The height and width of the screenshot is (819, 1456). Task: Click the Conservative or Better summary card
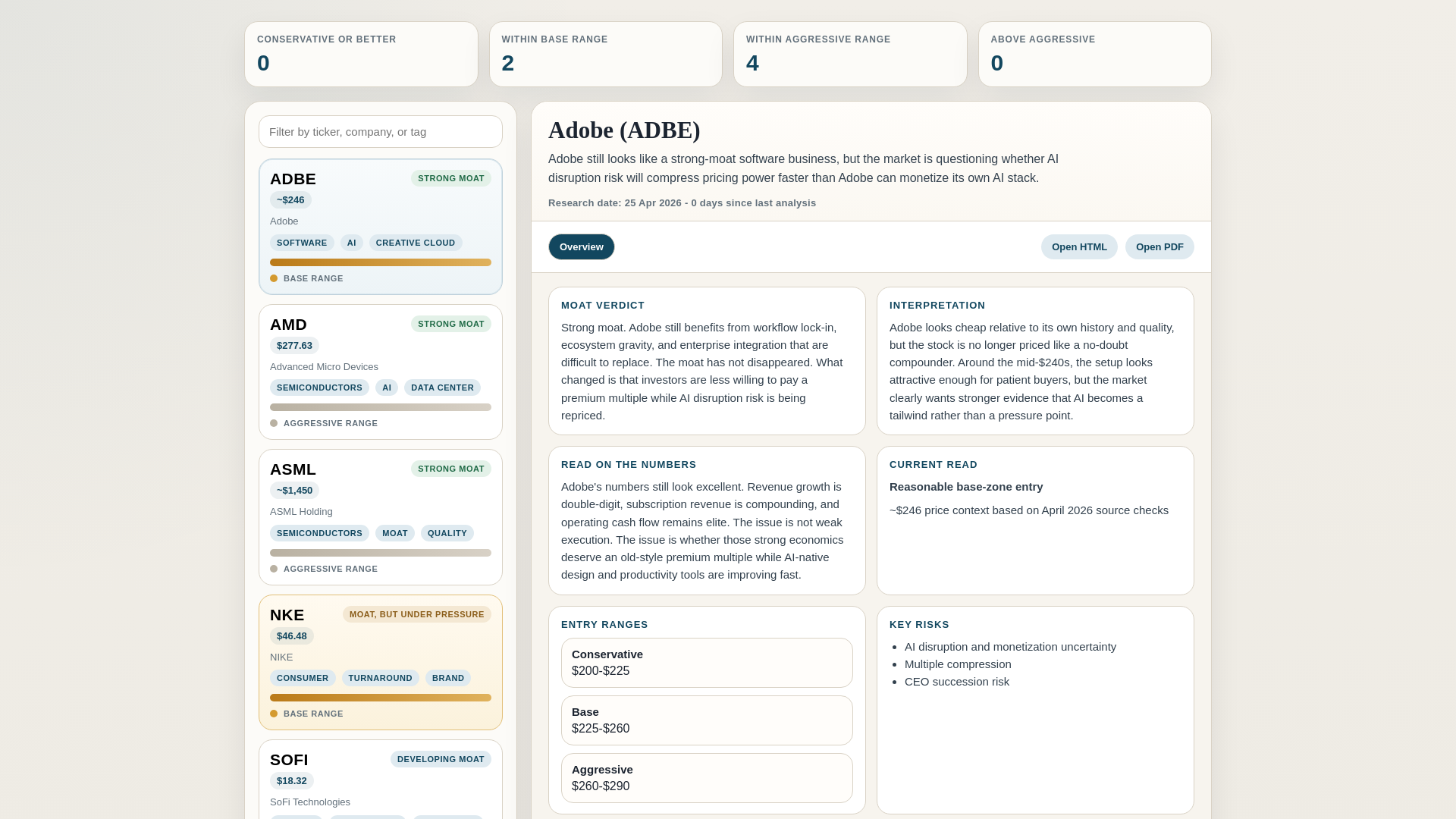point(361,54)
